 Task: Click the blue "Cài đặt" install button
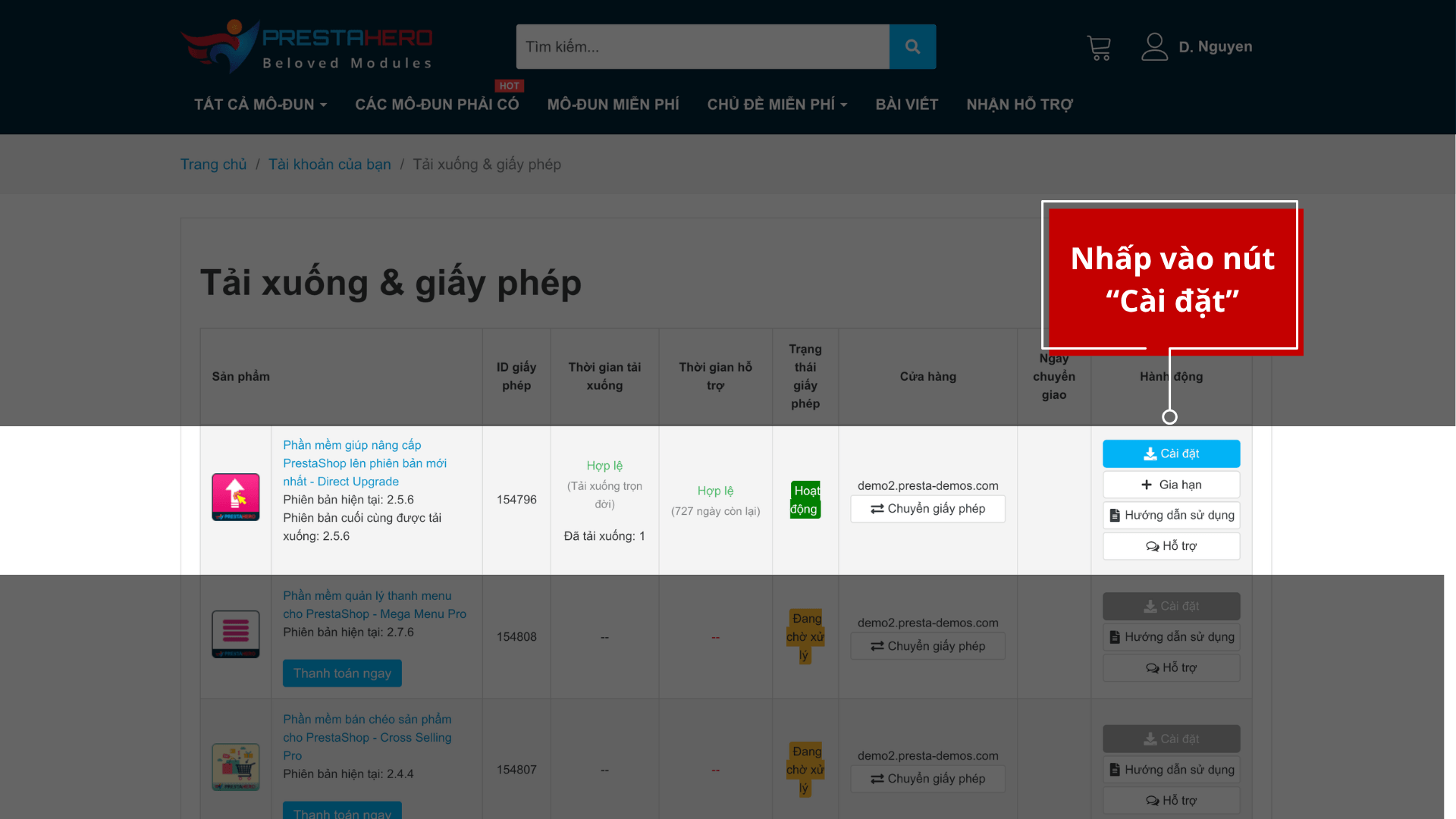pyautogui.click(x=1171, y=453)
